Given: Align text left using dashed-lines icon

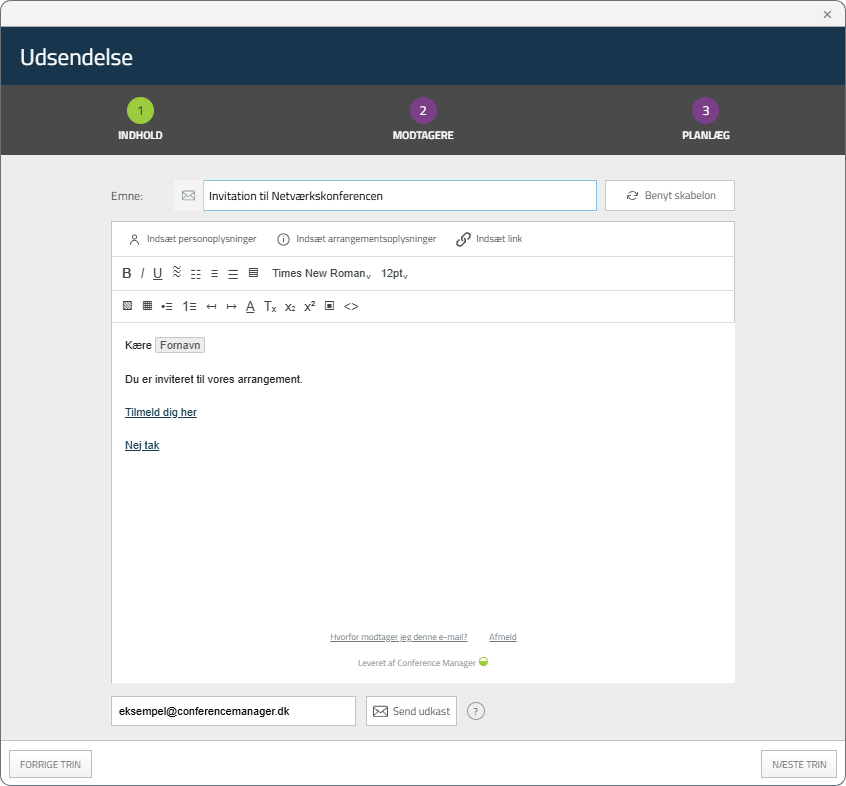Looking at the screenshot, I should (196, 274).
